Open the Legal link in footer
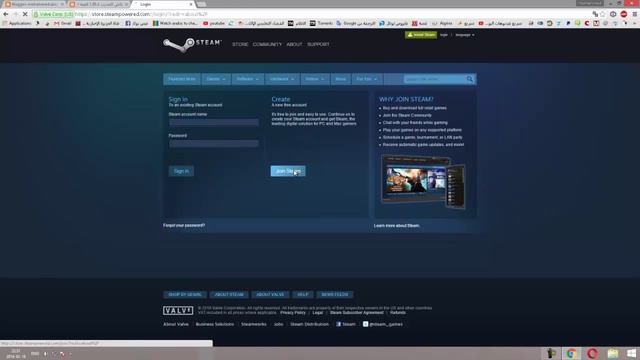The image size is (640, 360). pyautogui.click(x=318, y=313)
